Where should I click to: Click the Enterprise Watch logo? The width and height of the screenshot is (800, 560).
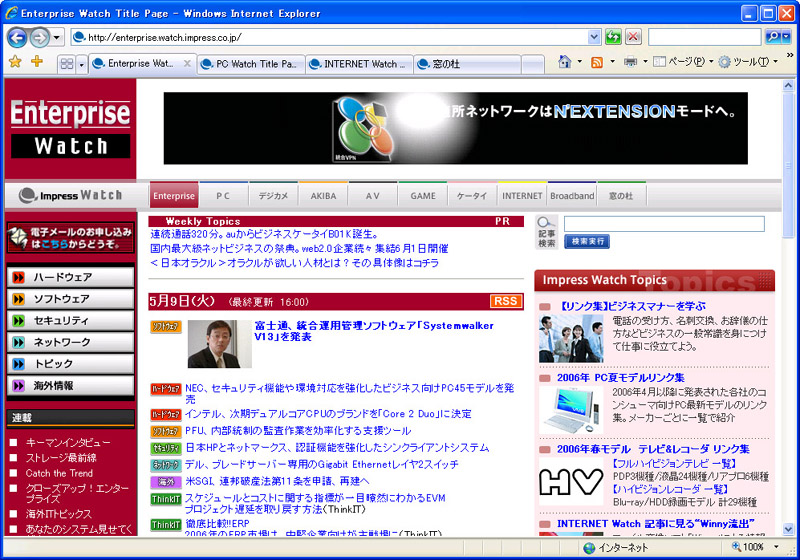click(x=70, y=129)
